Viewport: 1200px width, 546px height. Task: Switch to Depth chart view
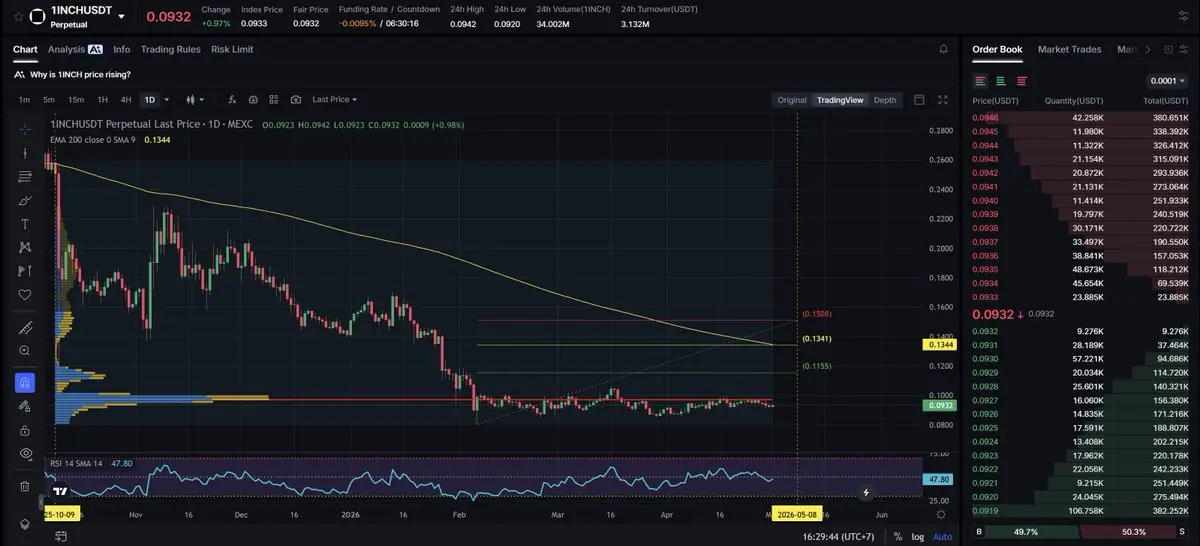(x=885, y=100)
